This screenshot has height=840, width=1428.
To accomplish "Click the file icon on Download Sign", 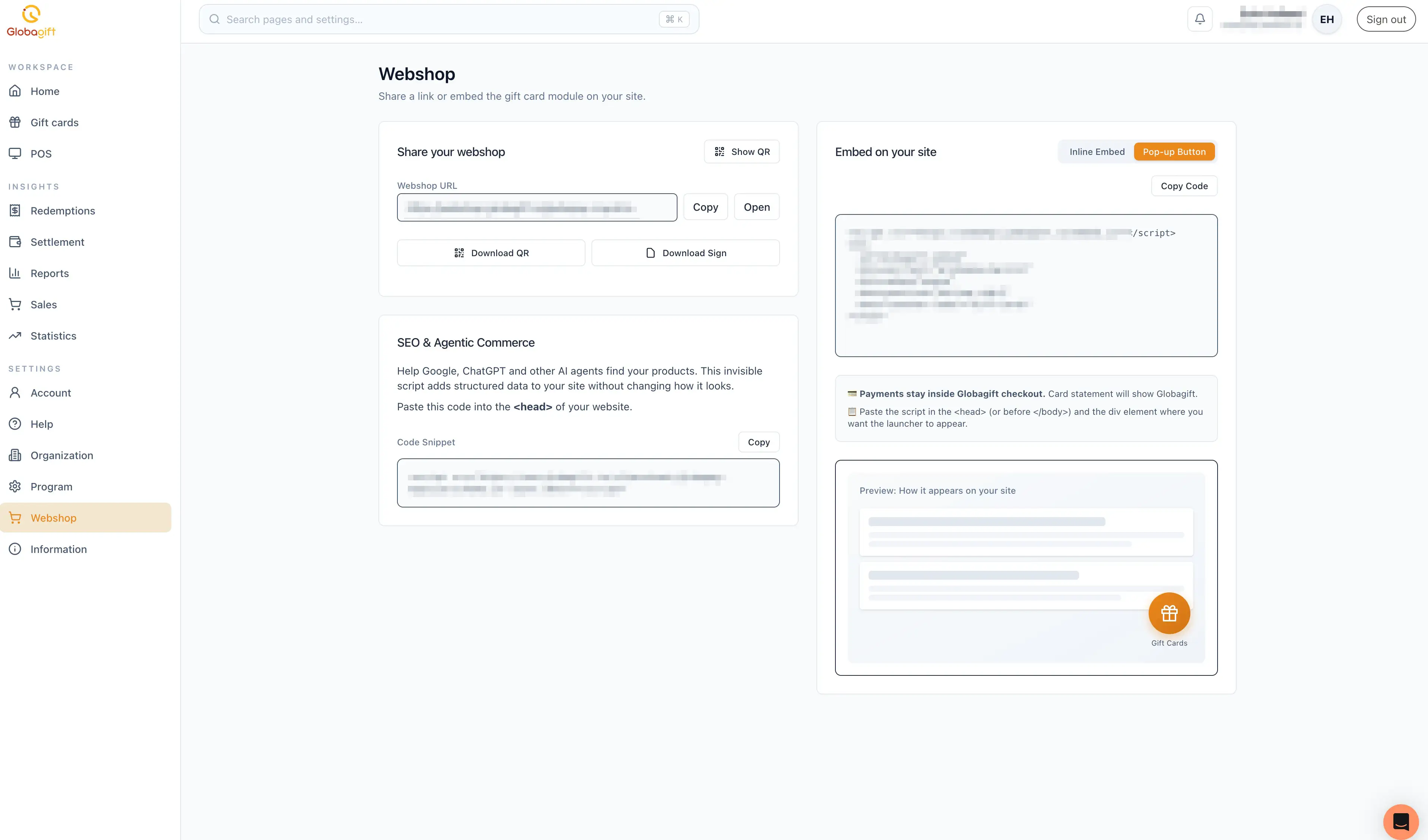I will pyautogui.click(x=651, y=252).
